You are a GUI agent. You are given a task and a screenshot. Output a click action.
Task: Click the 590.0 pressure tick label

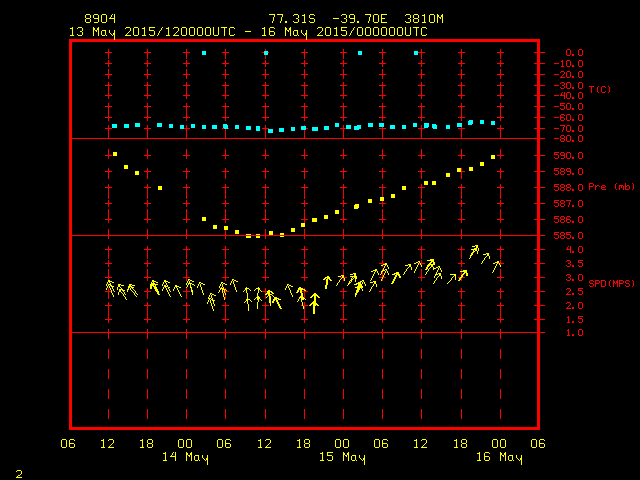(569, 156)
